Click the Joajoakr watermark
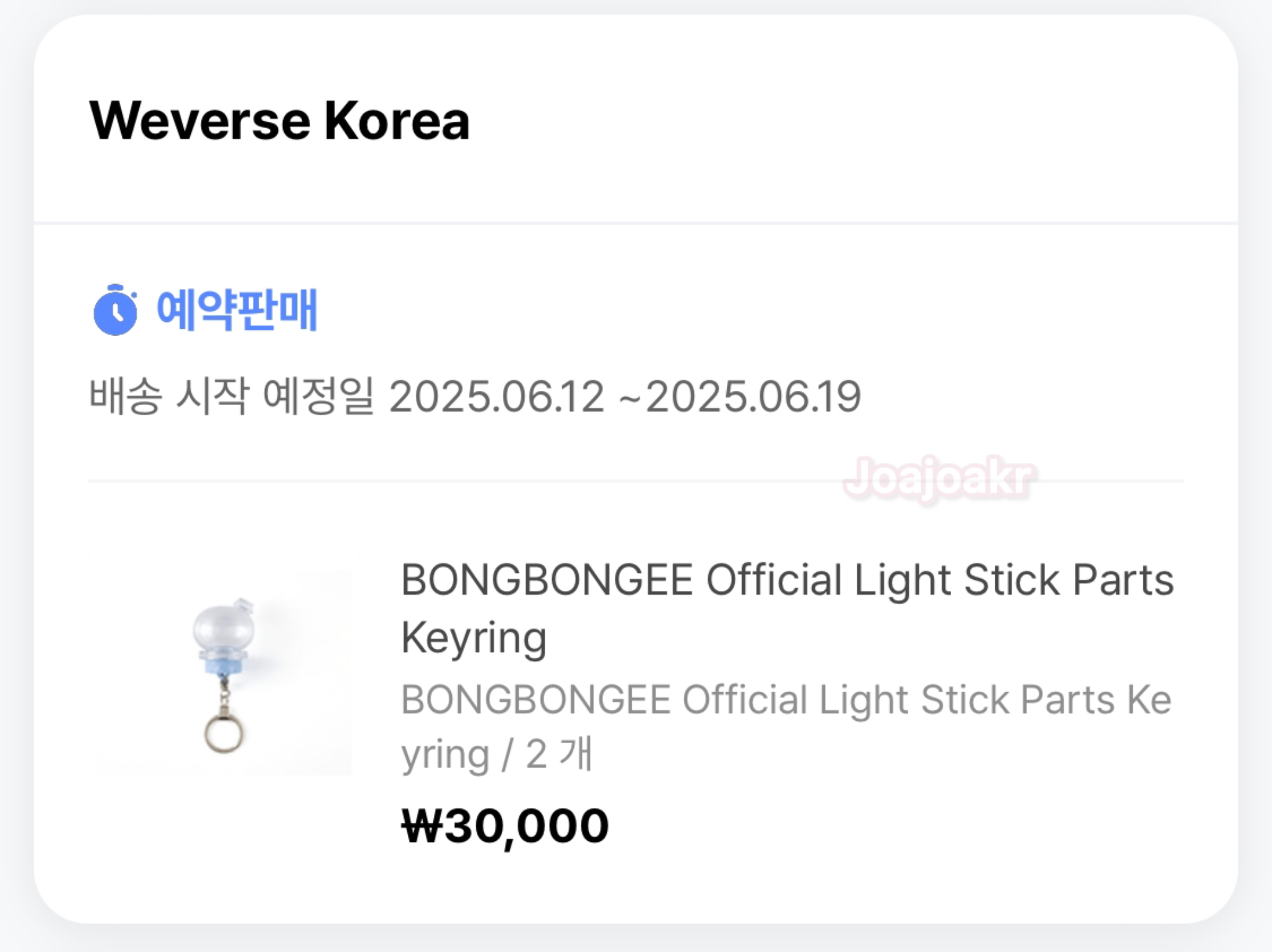This screenshot has height=952, width=1272. 939,478
